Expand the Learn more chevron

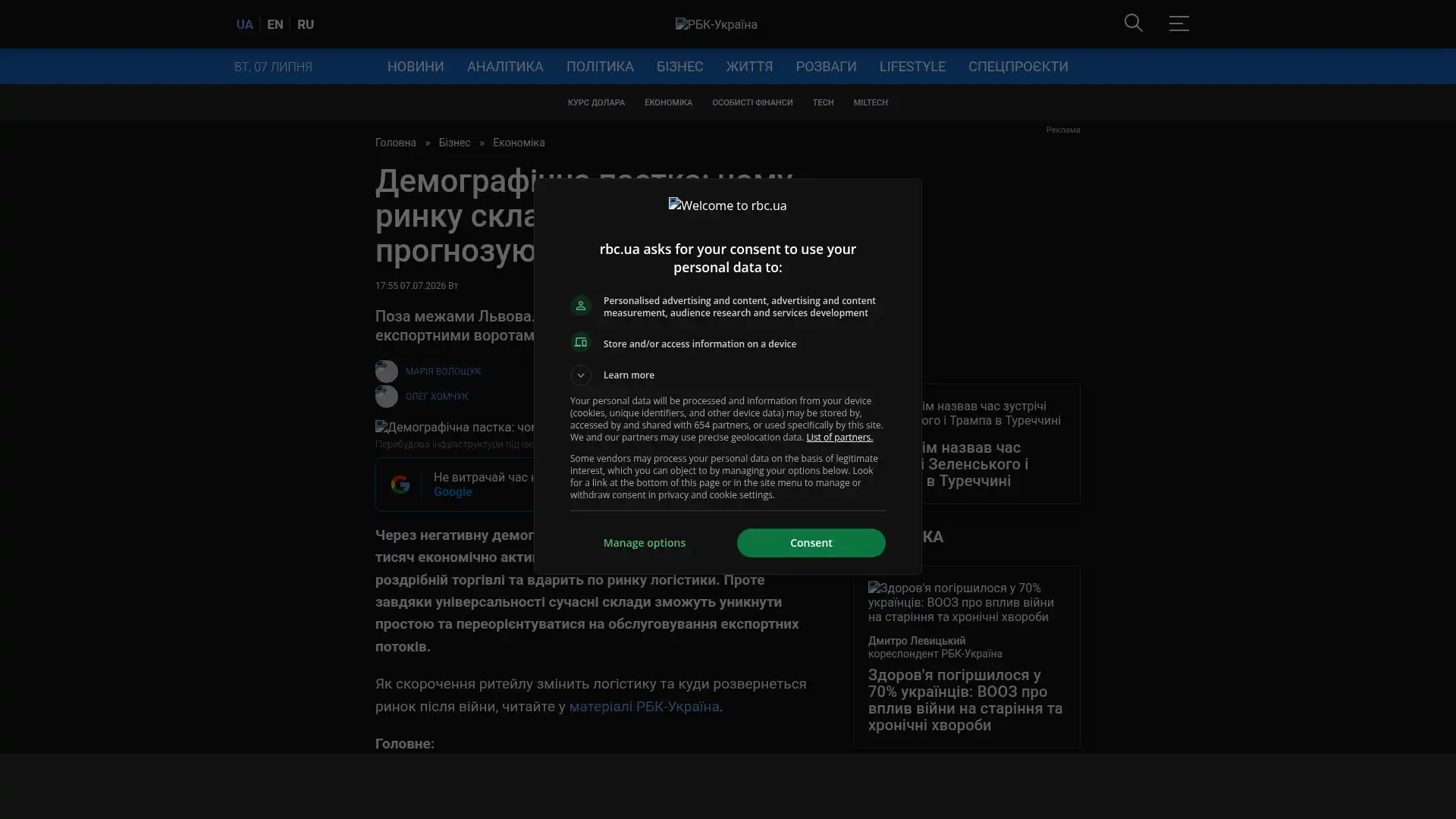click(x=581, y=375)
